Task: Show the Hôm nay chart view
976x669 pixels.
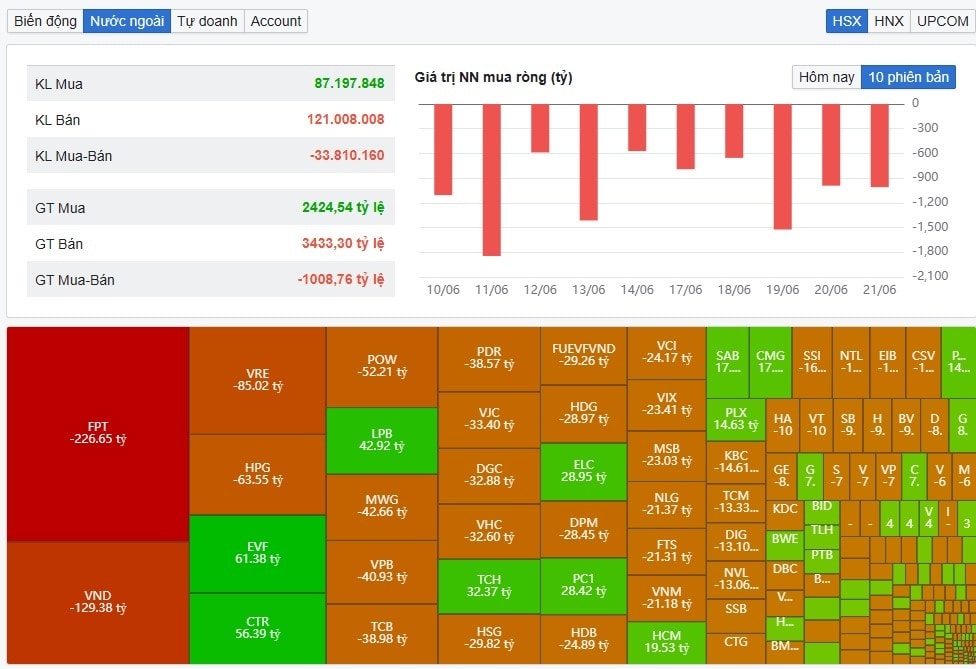Action: (827, 77)
